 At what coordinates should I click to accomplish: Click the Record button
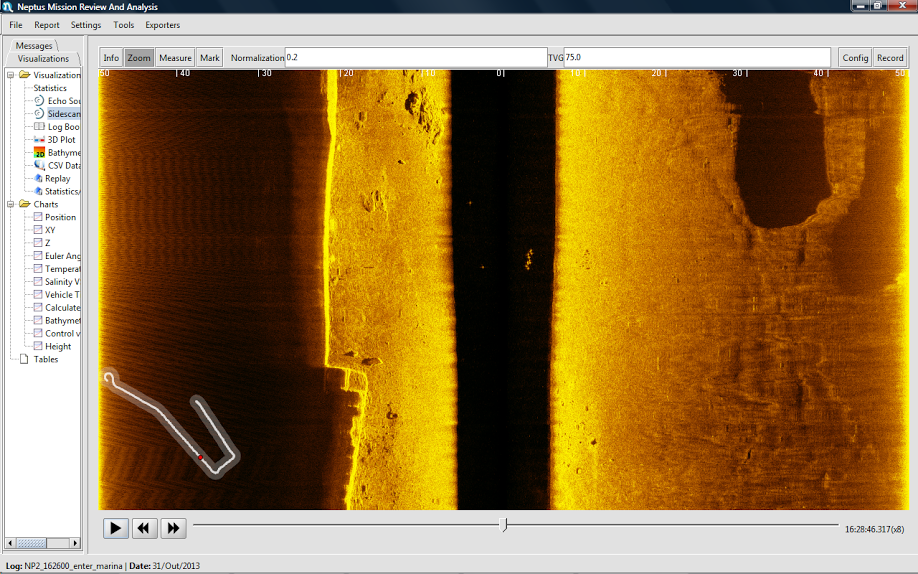point(890,57)
